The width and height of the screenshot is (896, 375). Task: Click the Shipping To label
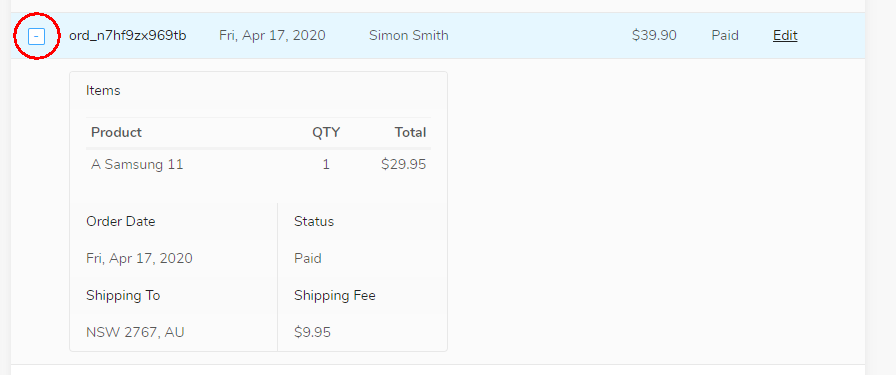pyautogui.click(x=123, y=296)
